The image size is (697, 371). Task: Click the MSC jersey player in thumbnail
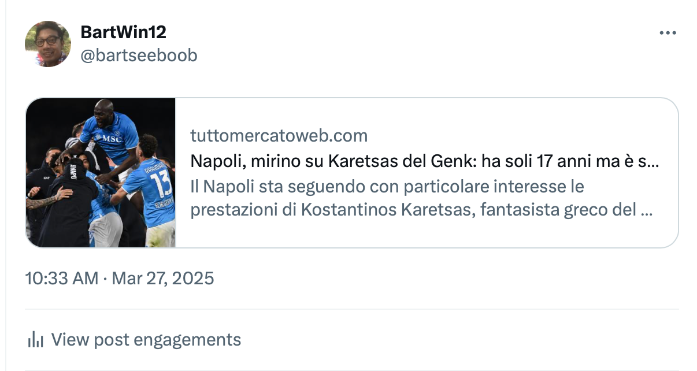tap(111, 133)
